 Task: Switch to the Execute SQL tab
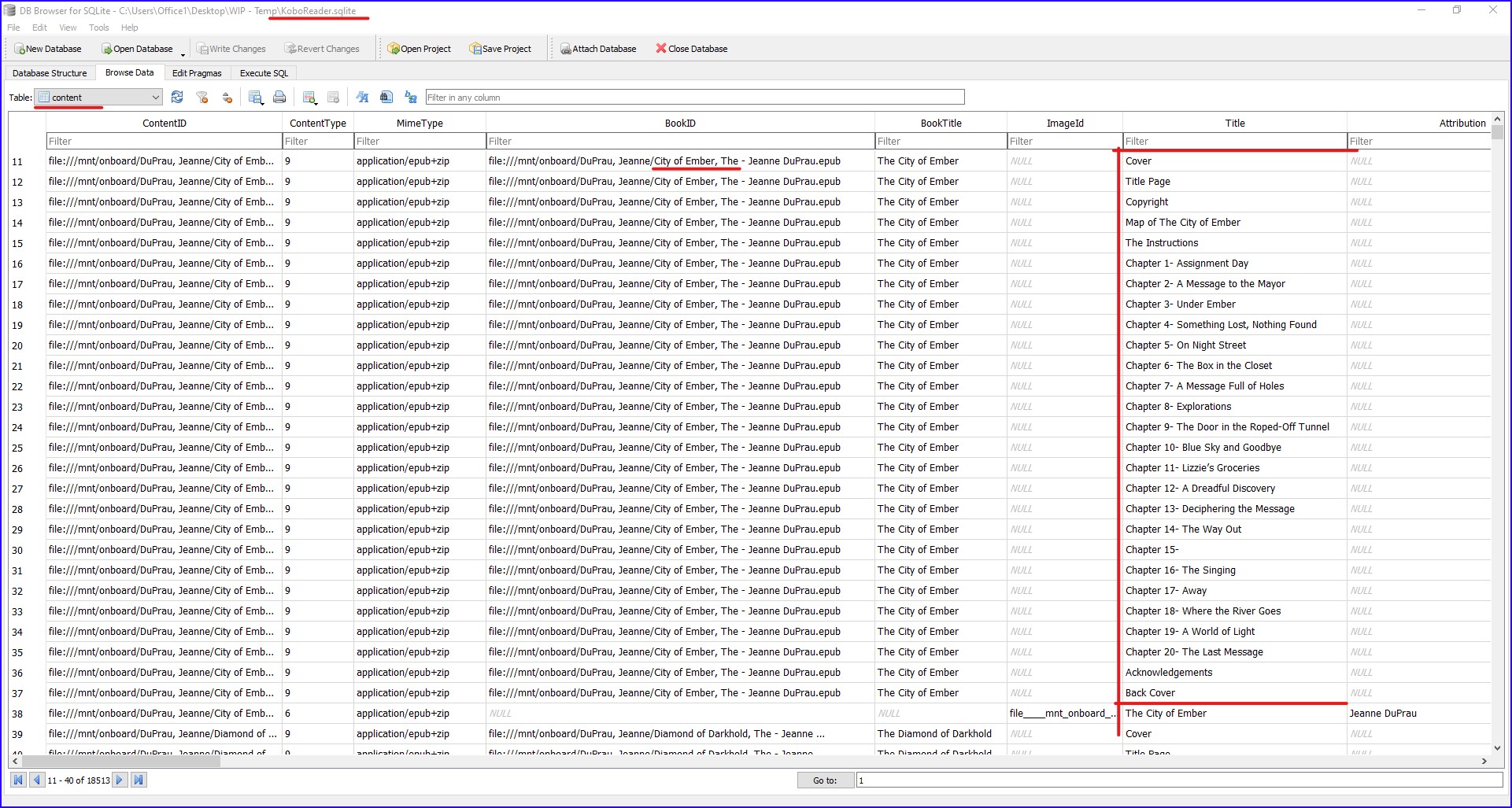click(264, 73)
